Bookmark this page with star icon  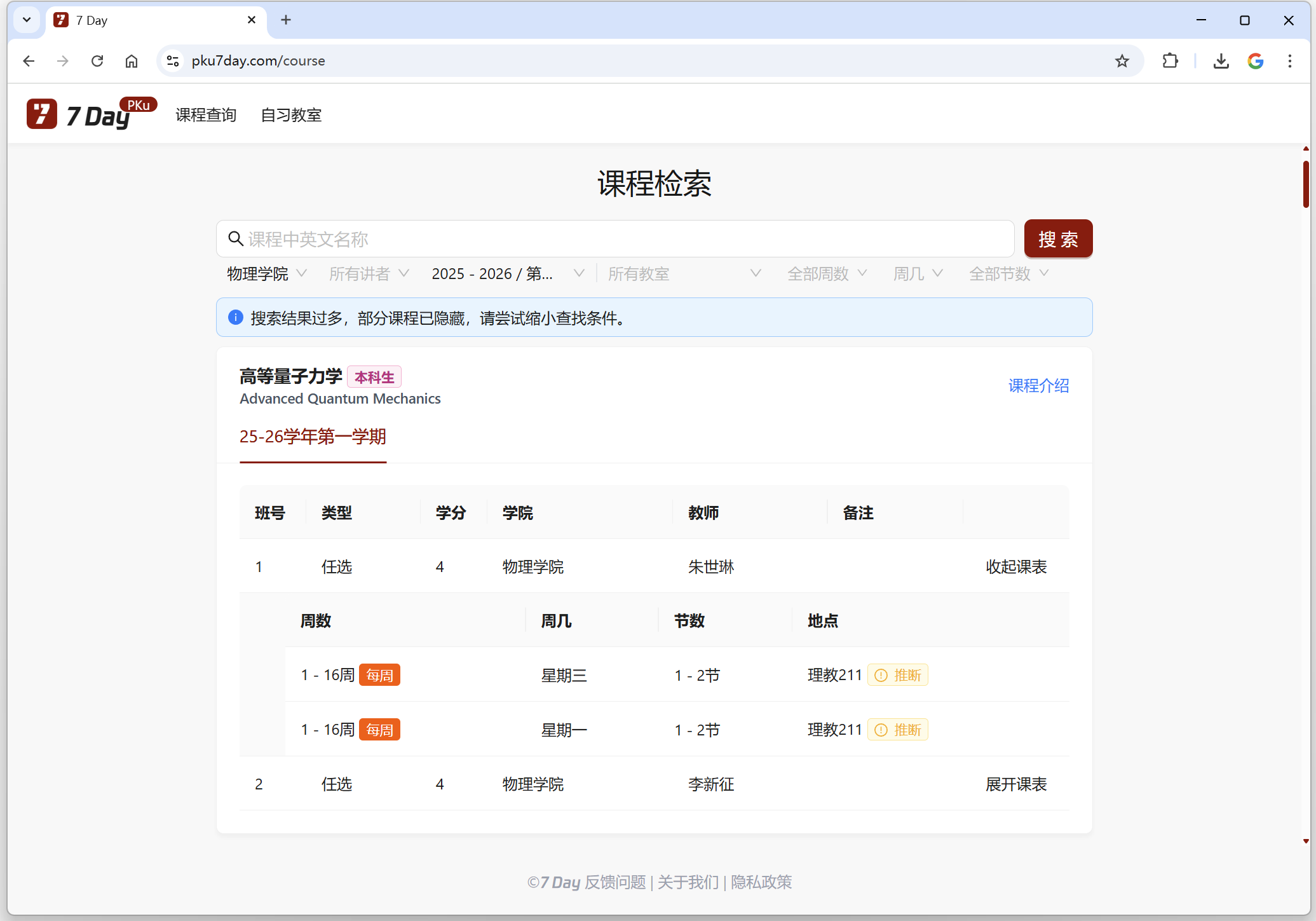(x=1122, y=61)
